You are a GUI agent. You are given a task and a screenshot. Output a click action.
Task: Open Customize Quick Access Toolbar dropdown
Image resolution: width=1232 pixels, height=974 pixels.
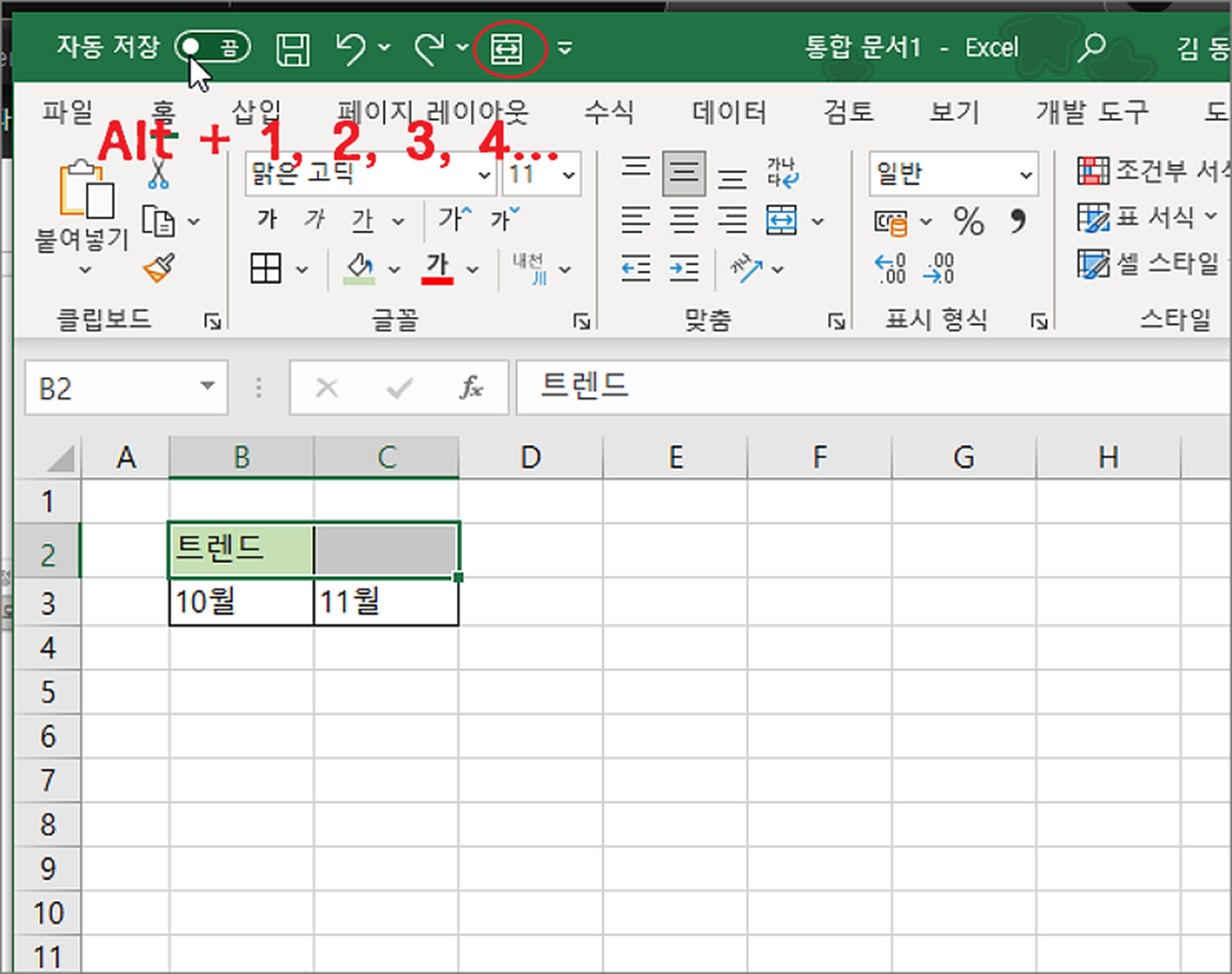pyautogui.click(x=565, y=47)
